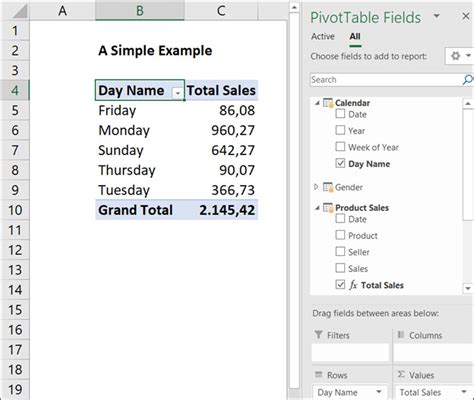This screenshot has width=474, height=400.
Task: Select column B header
Action: tap(140, 11)
